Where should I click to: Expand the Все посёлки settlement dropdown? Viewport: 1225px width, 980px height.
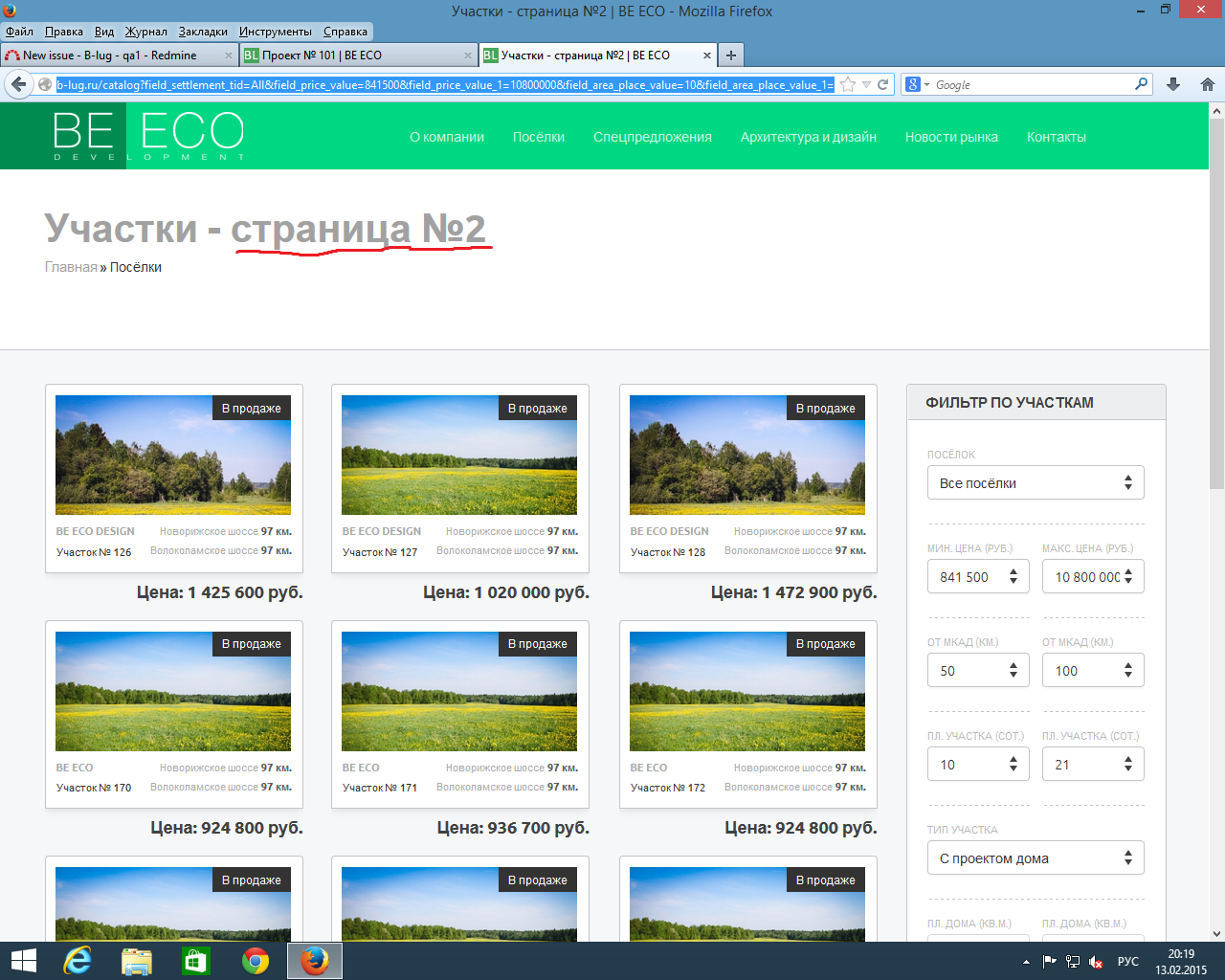pos(1035,483)
